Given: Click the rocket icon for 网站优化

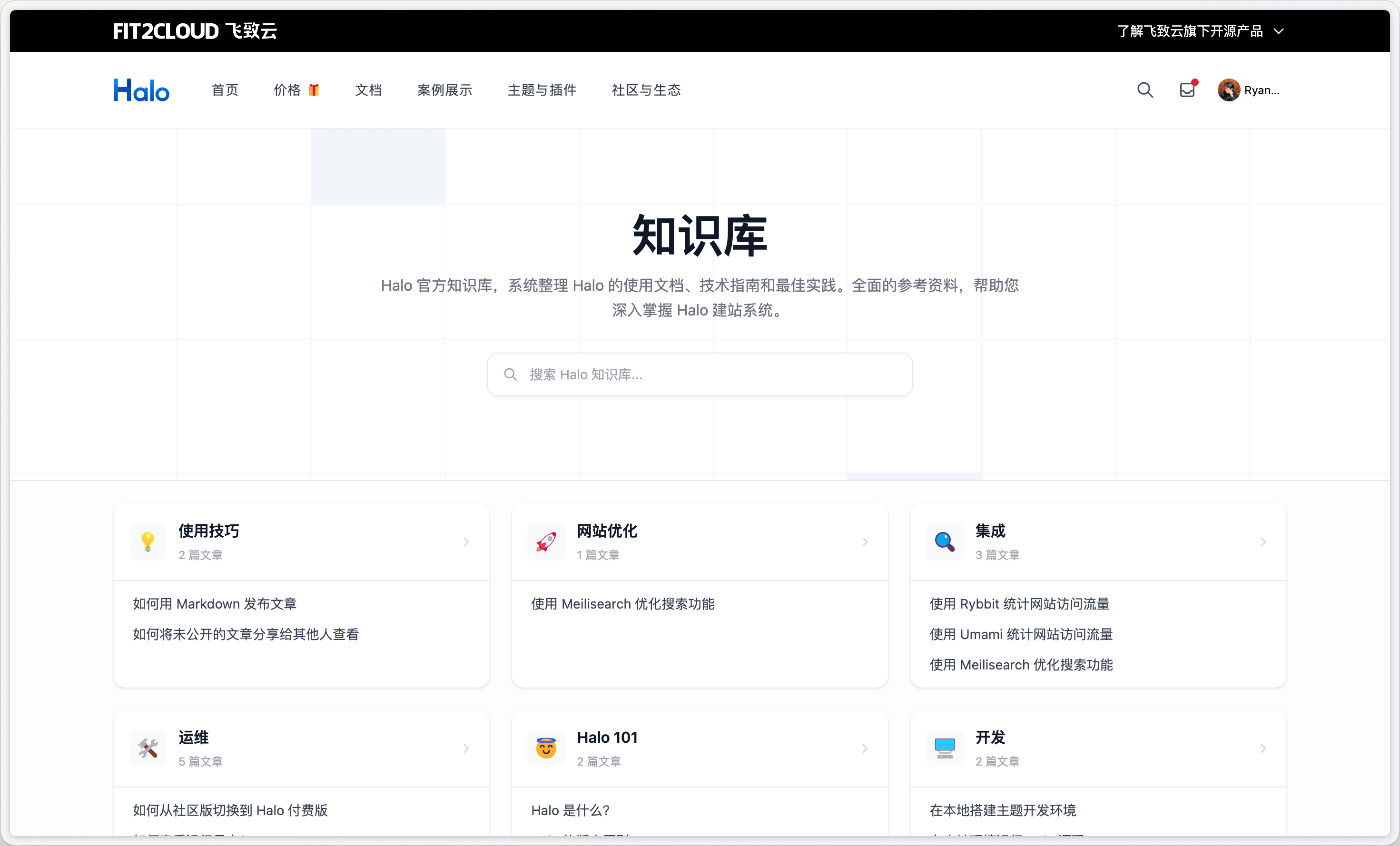Looking at the screenshot, I should pos(546,541).
